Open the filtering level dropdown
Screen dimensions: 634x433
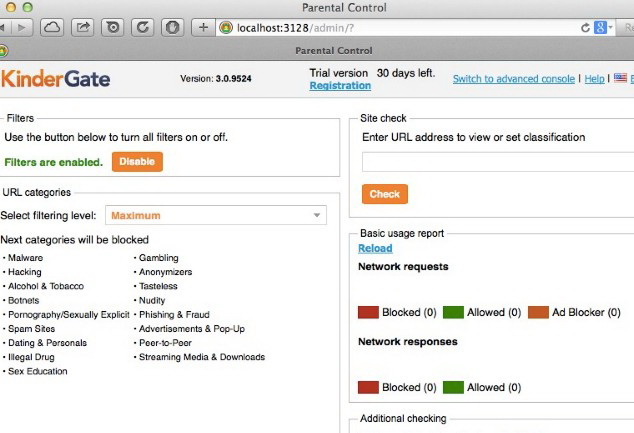215,215
